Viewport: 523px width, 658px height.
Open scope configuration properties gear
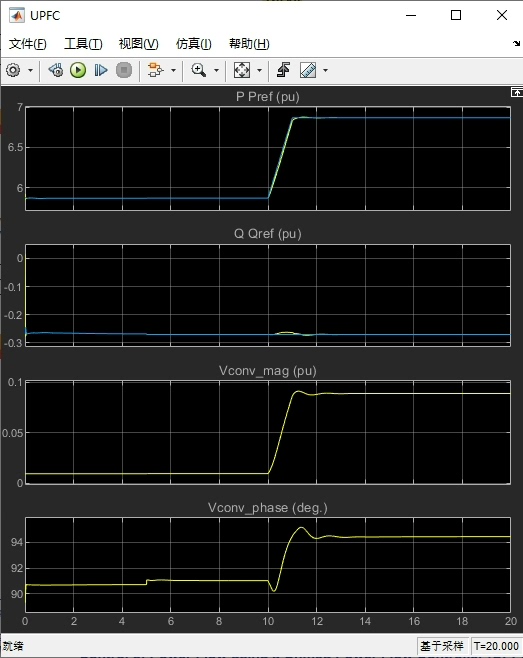[x=13, y=70]
